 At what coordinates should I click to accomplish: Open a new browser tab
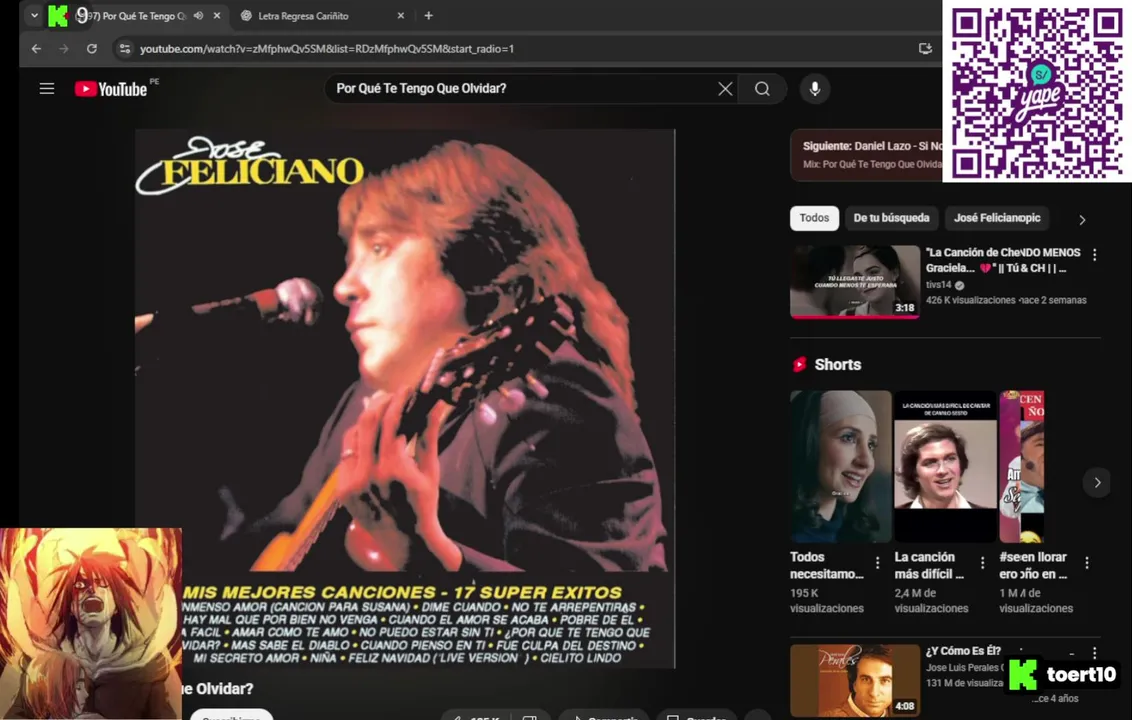(428, 15)
